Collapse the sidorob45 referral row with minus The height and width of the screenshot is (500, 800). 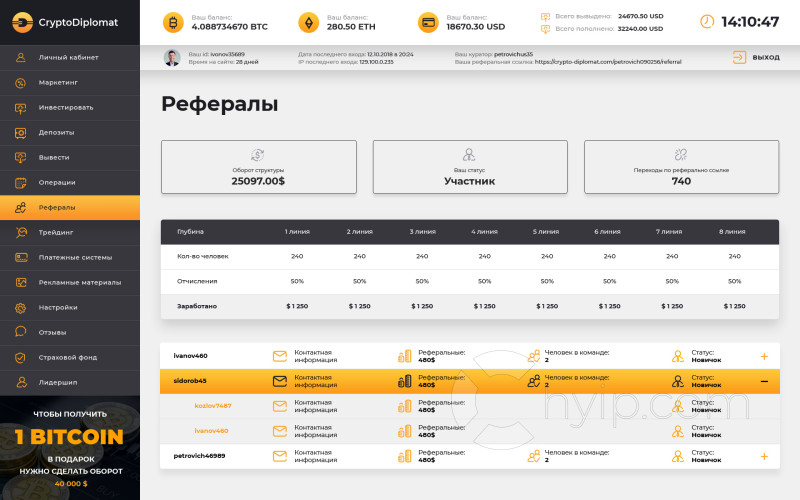[764, 381]
